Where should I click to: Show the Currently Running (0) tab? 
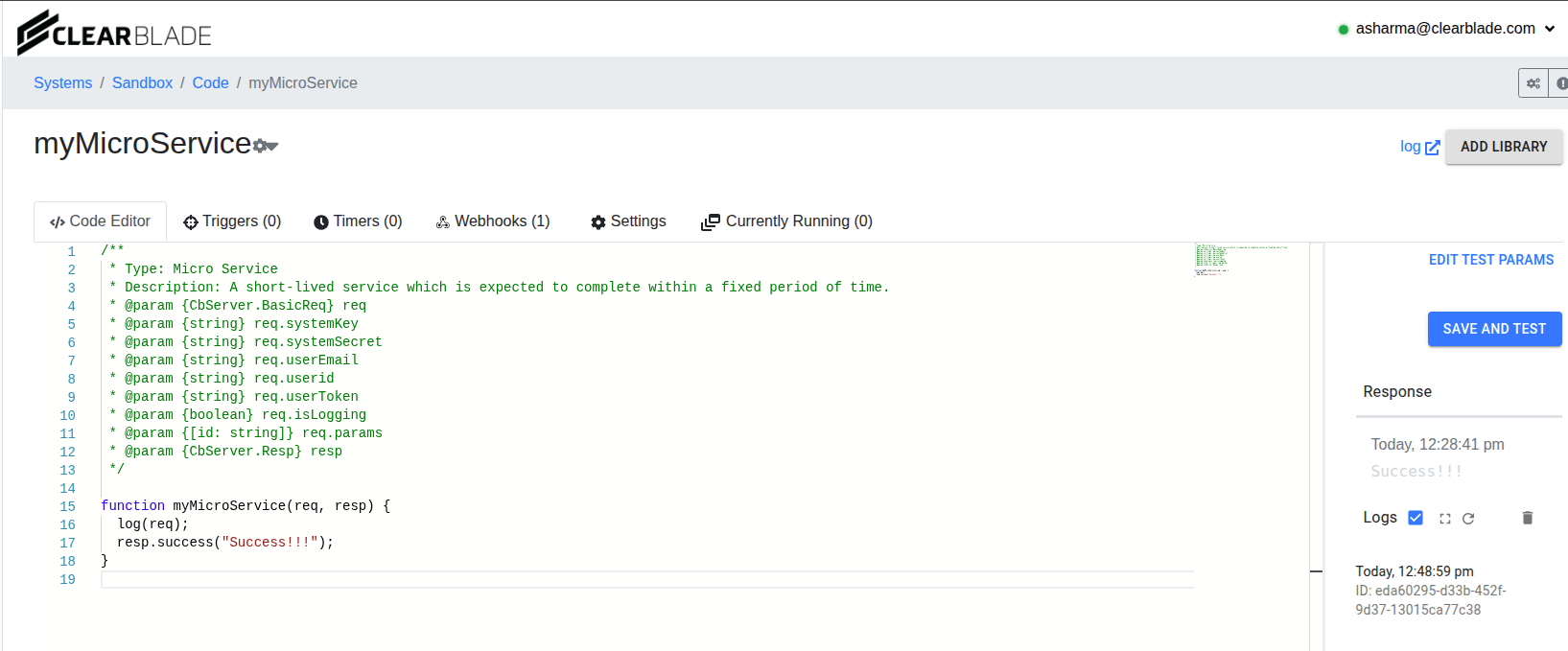[x=786, y=221]
